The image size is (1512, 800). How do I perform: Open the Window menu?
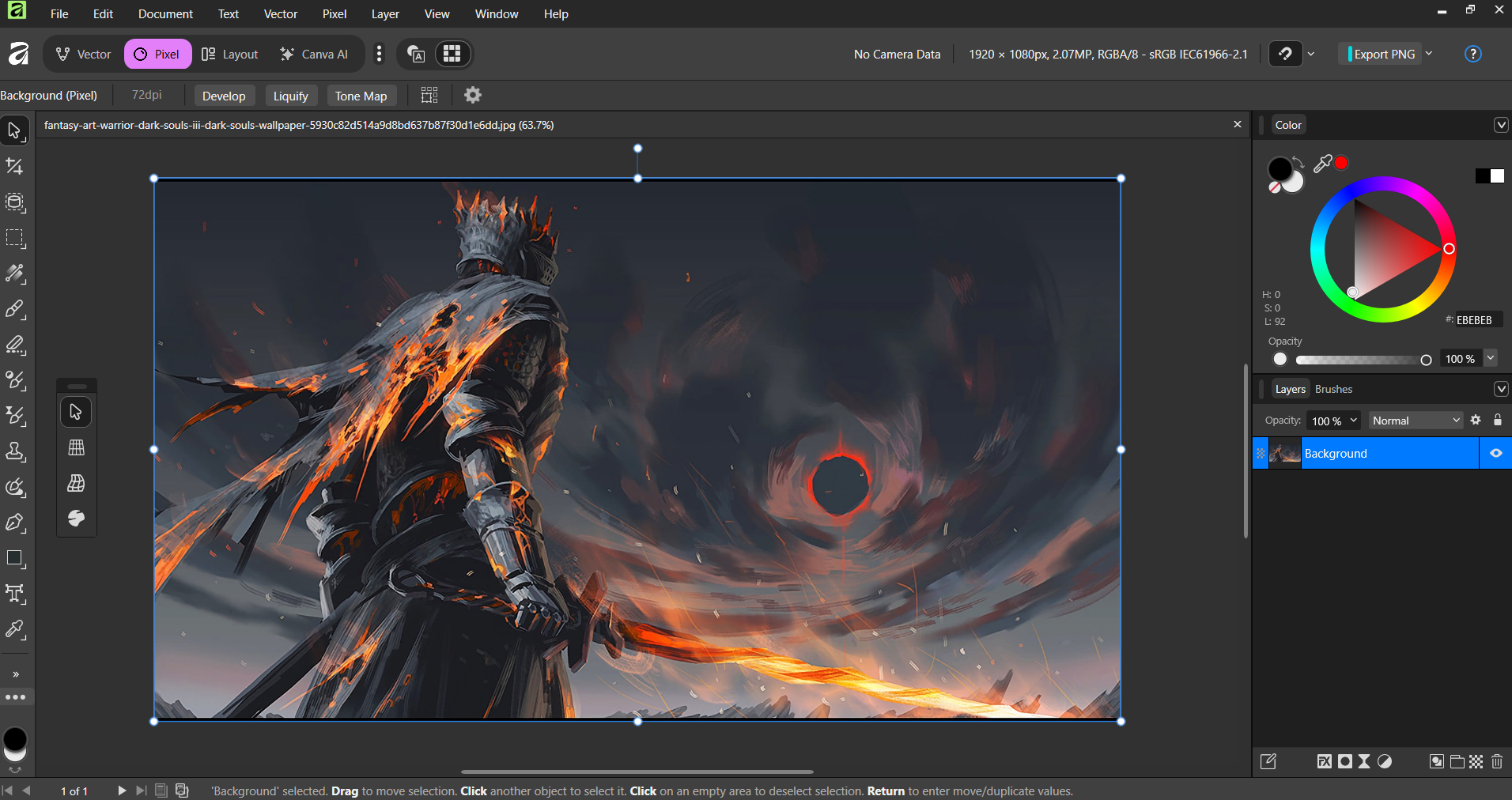[x=497, y=14]
